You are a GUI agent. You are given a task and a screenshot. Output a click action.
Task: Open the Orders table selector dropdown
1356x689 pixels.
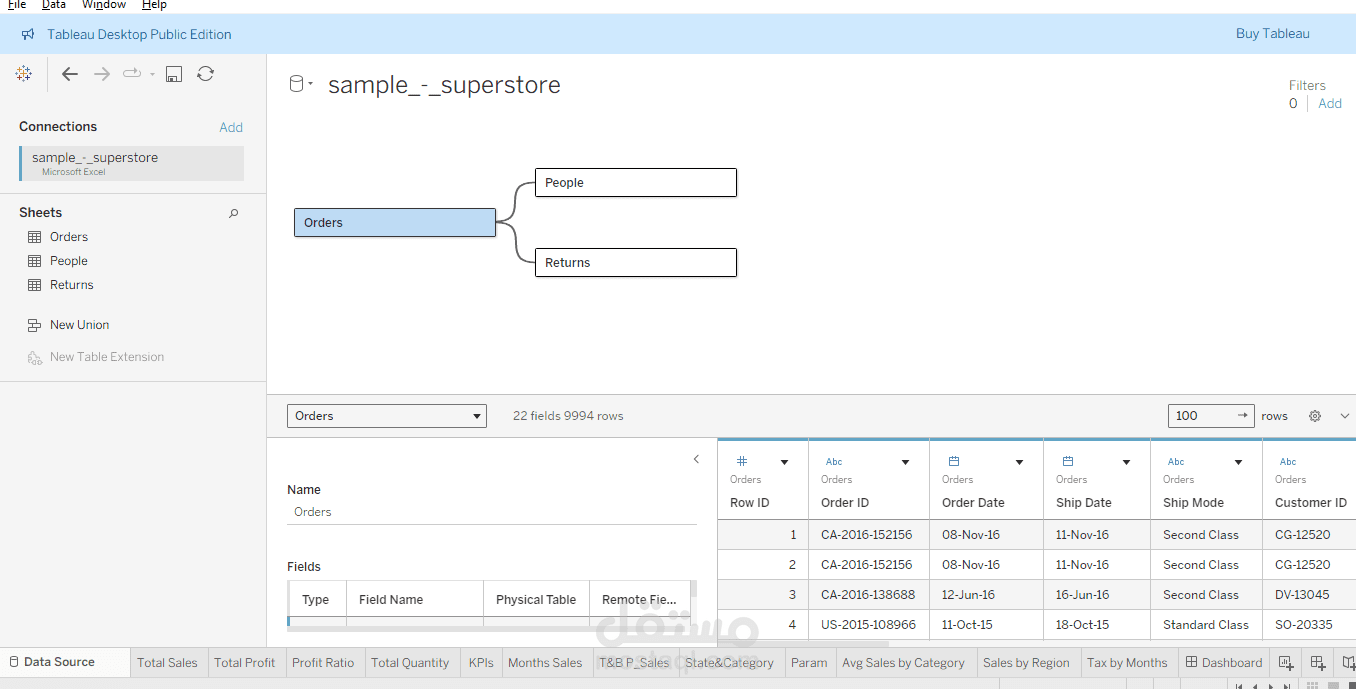coord(387,416)
